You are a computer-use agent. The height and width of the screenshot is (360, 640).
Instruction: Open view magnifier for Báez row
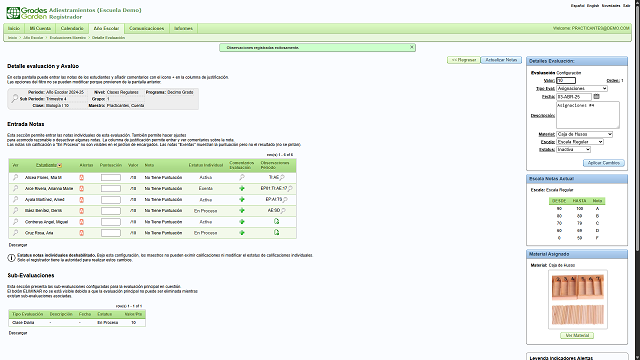pyautogui.click(x=15, y=210)
